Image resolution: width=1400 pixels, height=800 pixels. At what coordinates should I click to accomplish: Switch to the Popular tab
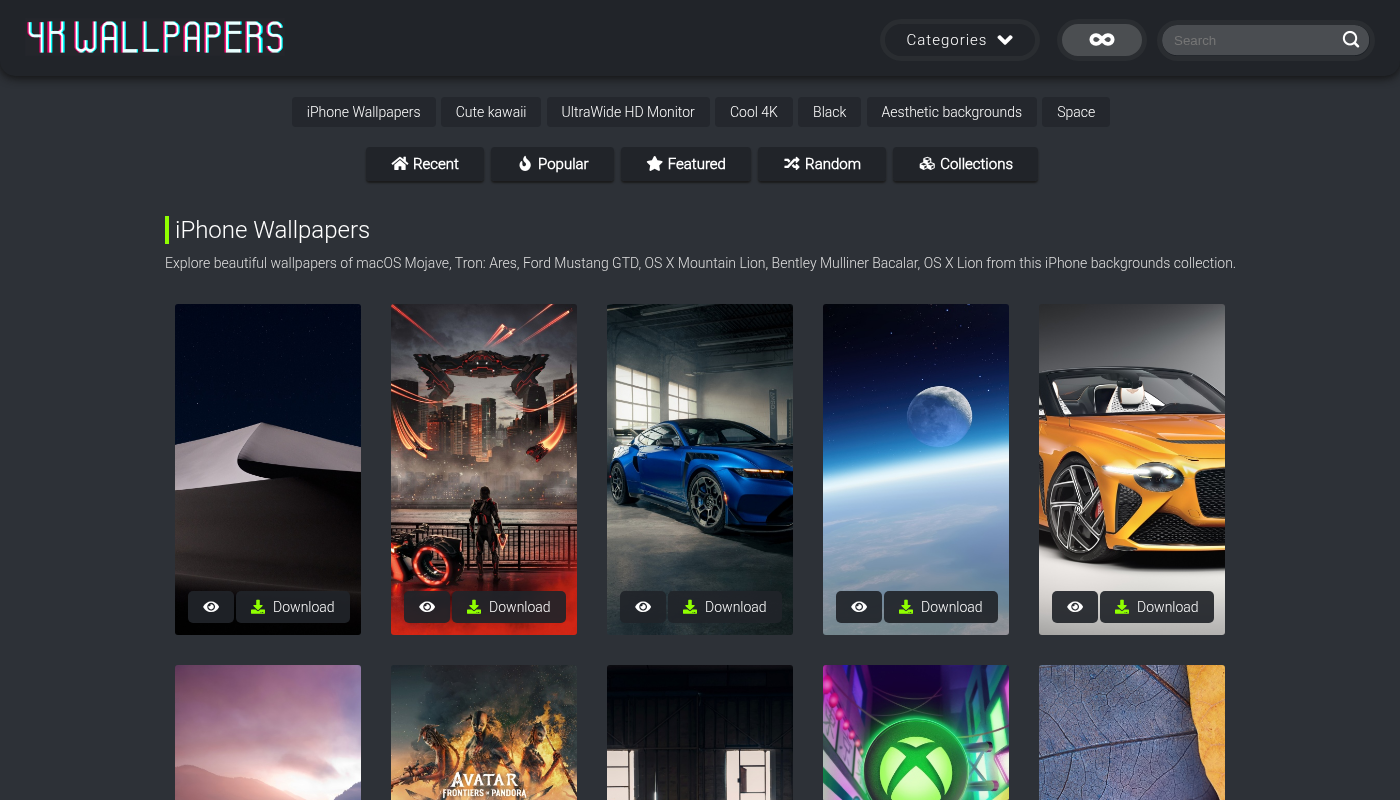pyautogui.click(x=552, y=164)
